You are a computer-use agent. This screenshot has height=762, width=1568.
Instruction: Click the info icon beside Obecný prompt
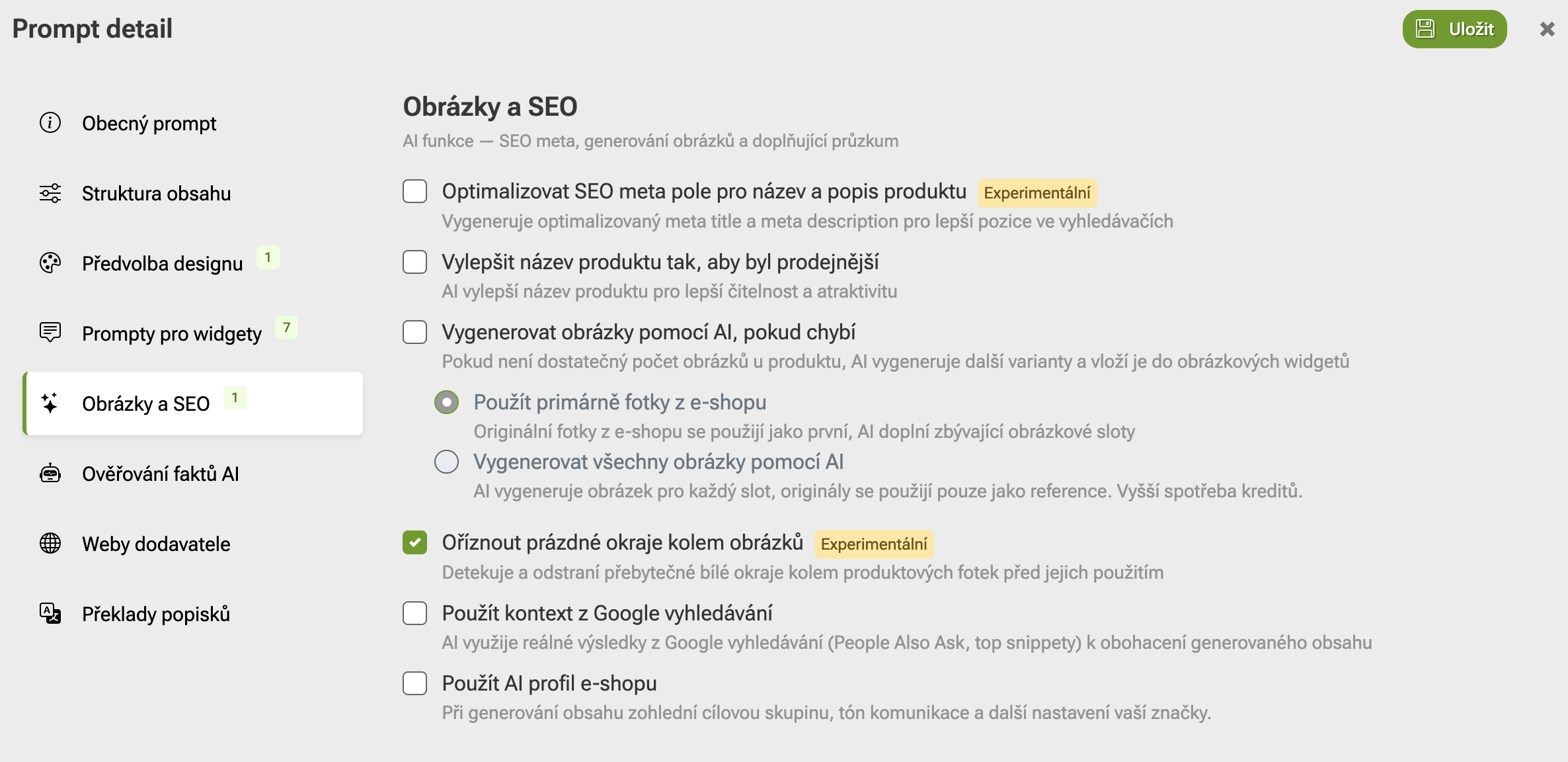click(50, 123)
